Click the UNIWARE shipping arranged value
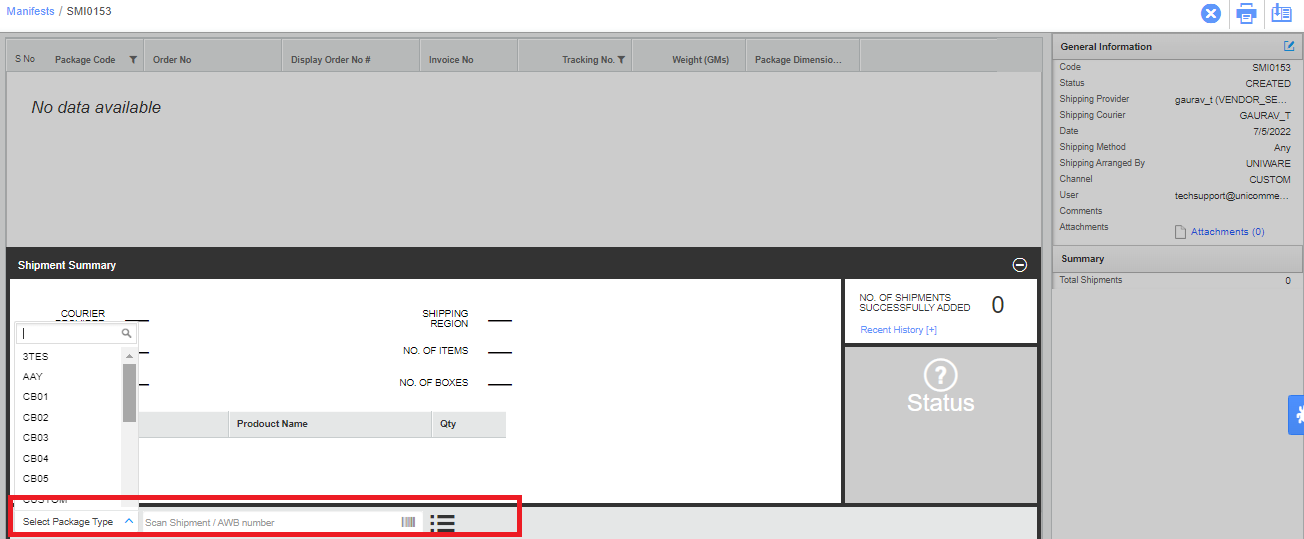The image size is (1304, 539). tap(1268, 163)
